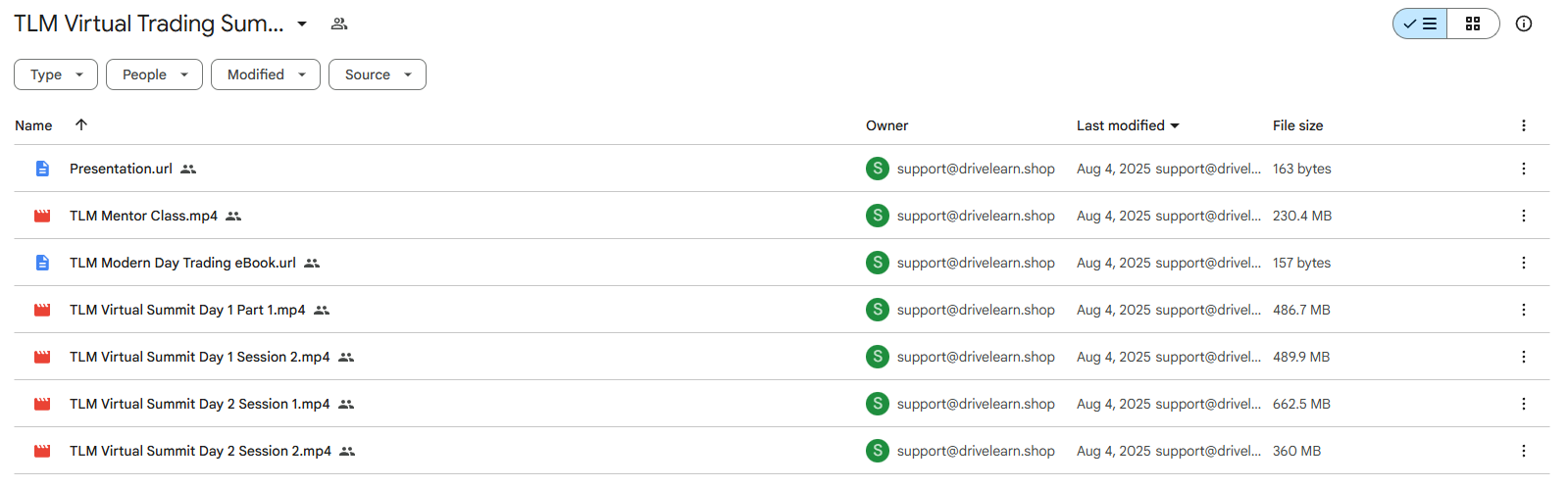Open more options in the column header row
This screenshot has width=1568, height=487.
pyautogui.click(x=1524, y=125)
